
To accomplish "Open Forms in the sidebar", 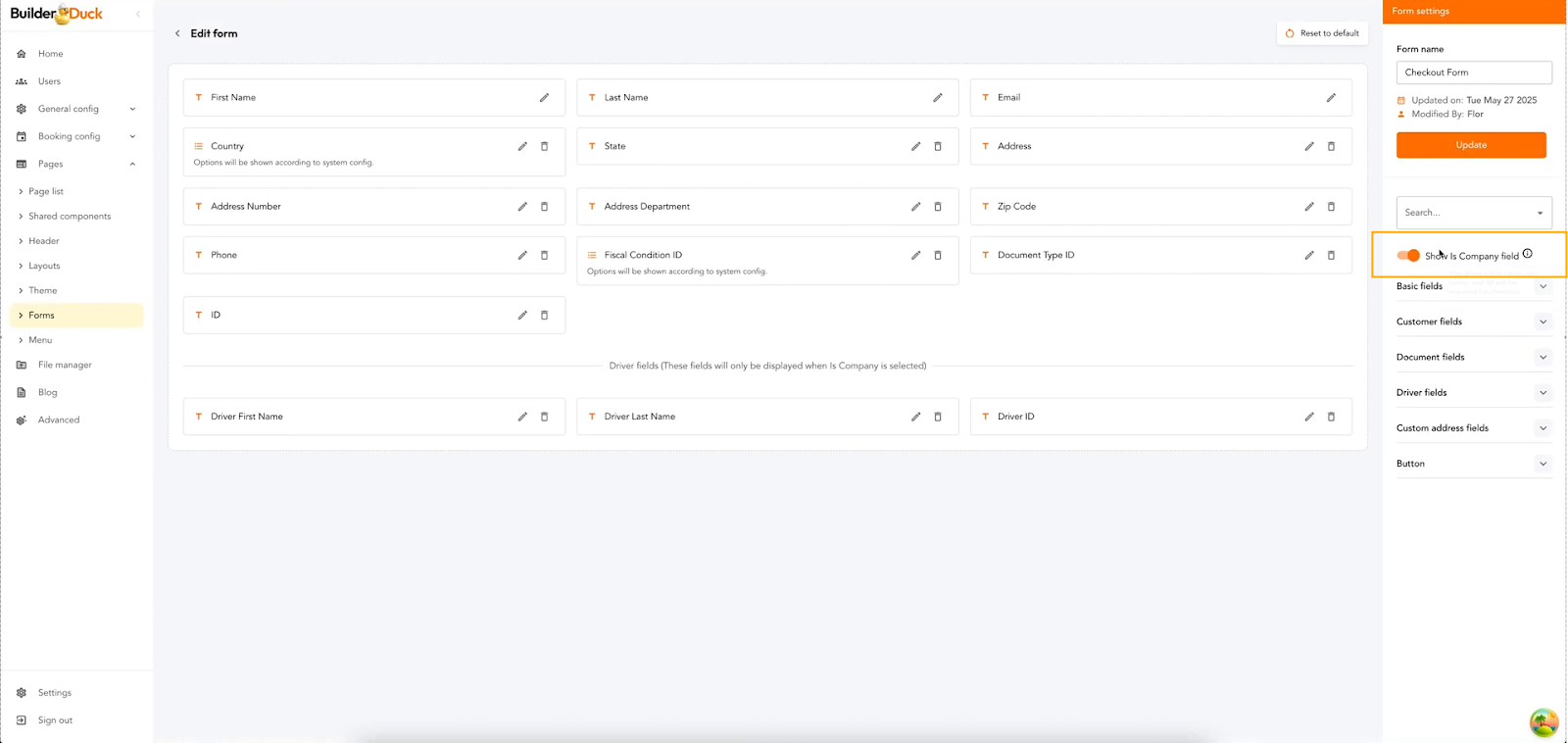I will [41, 316].
